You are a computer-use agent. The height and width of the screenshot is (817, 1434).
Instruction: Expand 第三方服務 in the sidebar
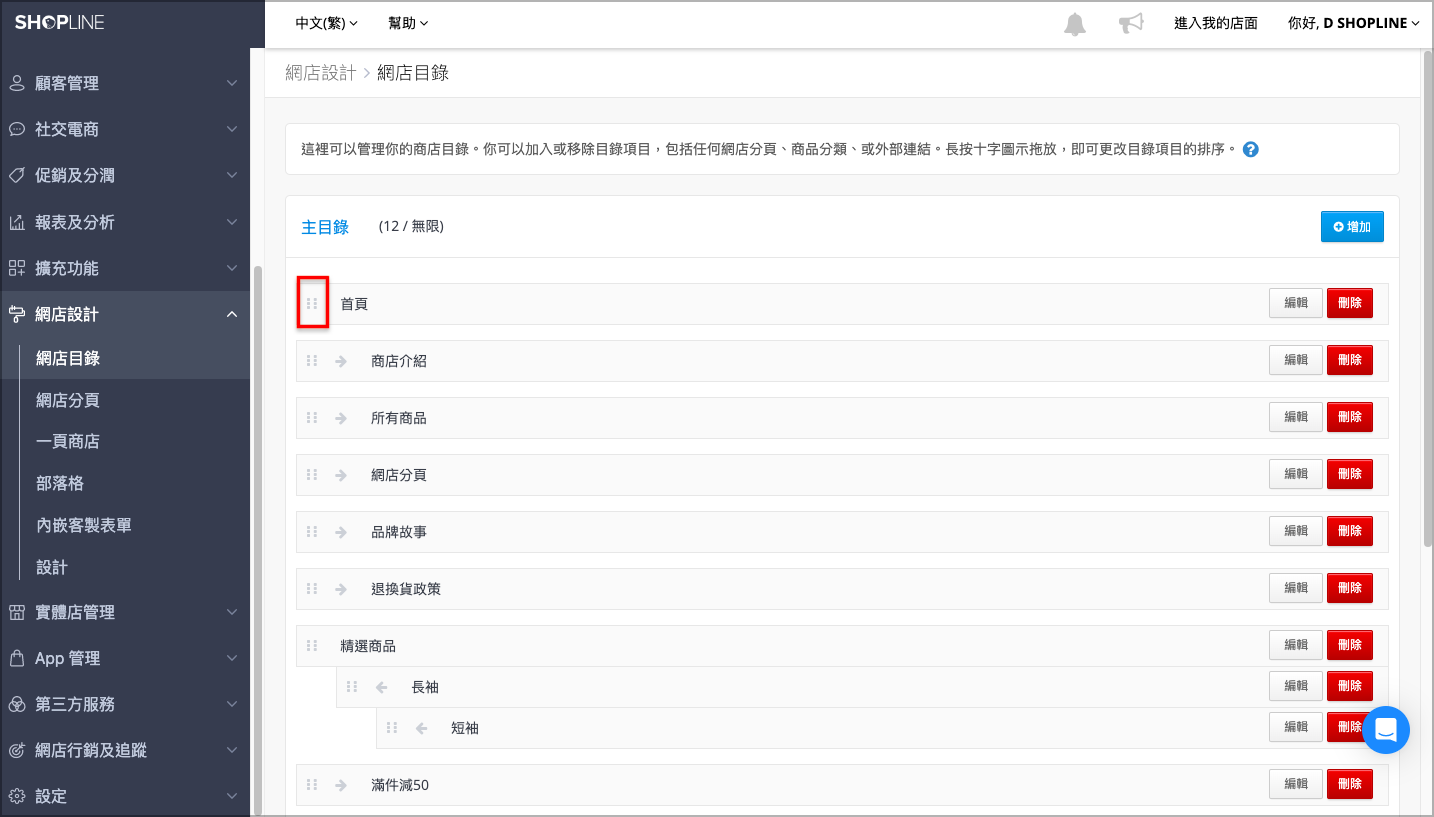tap(125, 704)
